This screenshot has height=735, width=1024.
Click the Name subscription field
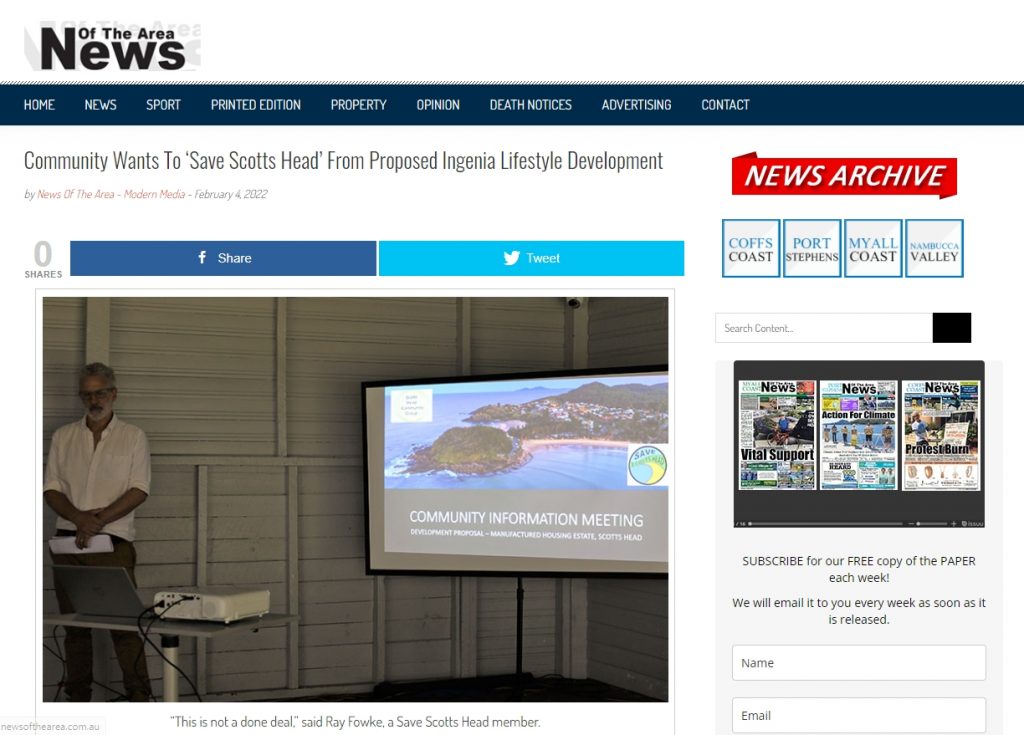pyautogui.click(x=859, y=662)
